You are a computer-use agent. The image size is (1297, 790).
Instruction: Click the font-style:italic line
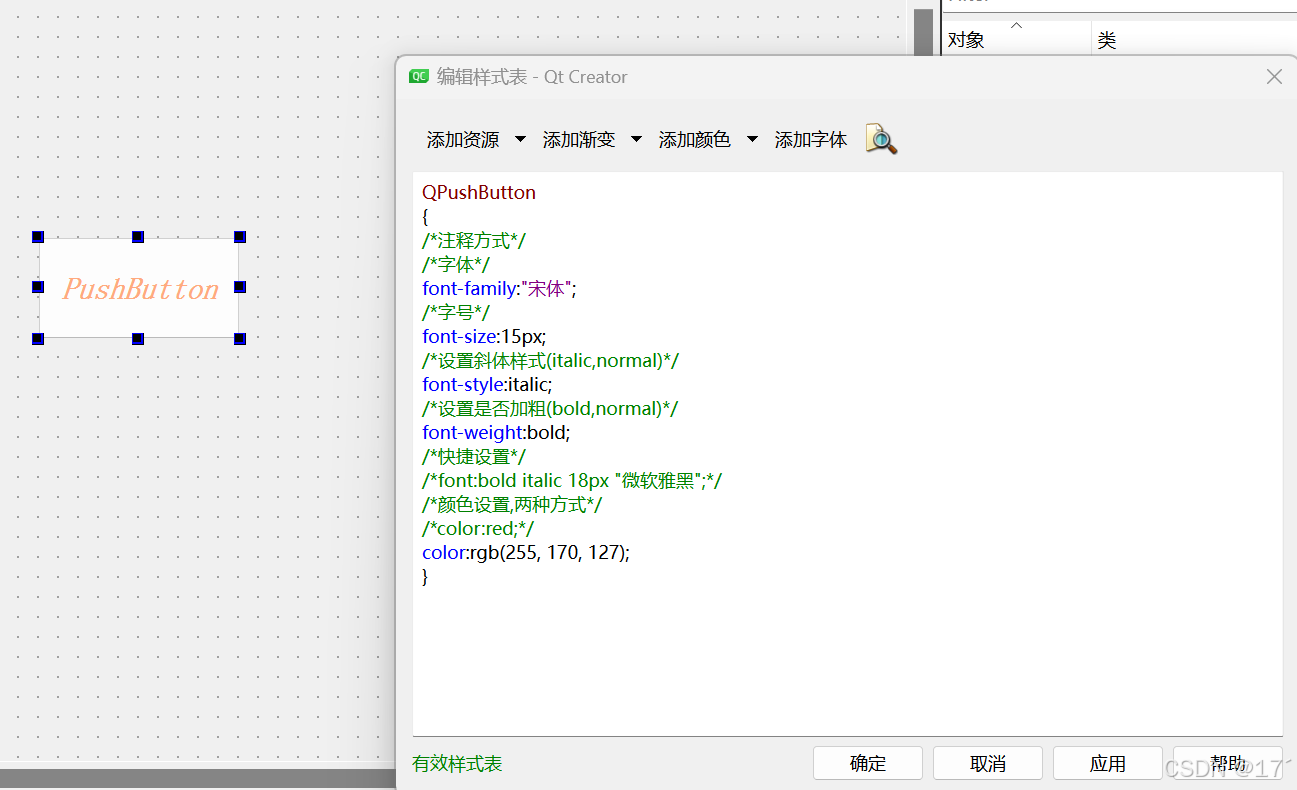click(487, 384)
